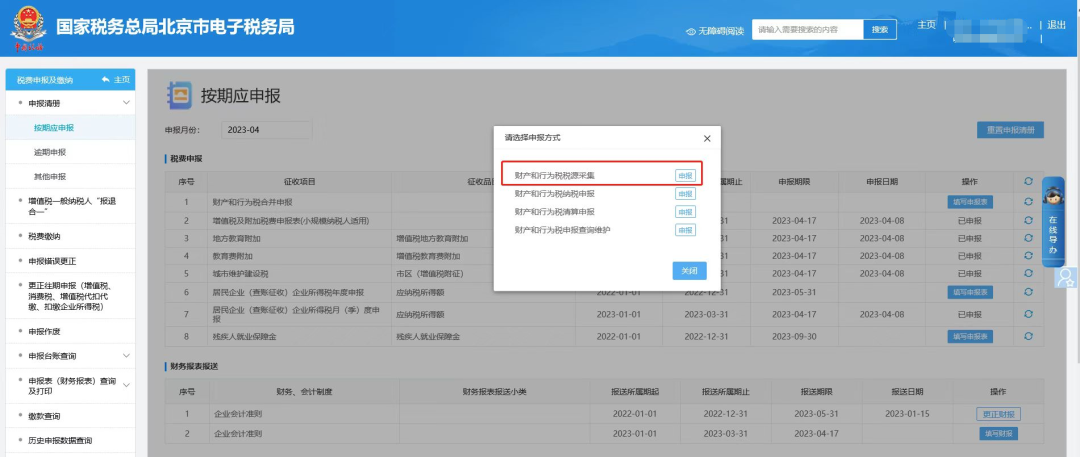The height and width of the screenshot is (457, 1080).
Task: Select 逾期申报 in the sidebar
Action: pyautogui.click(x=50, y=152)
